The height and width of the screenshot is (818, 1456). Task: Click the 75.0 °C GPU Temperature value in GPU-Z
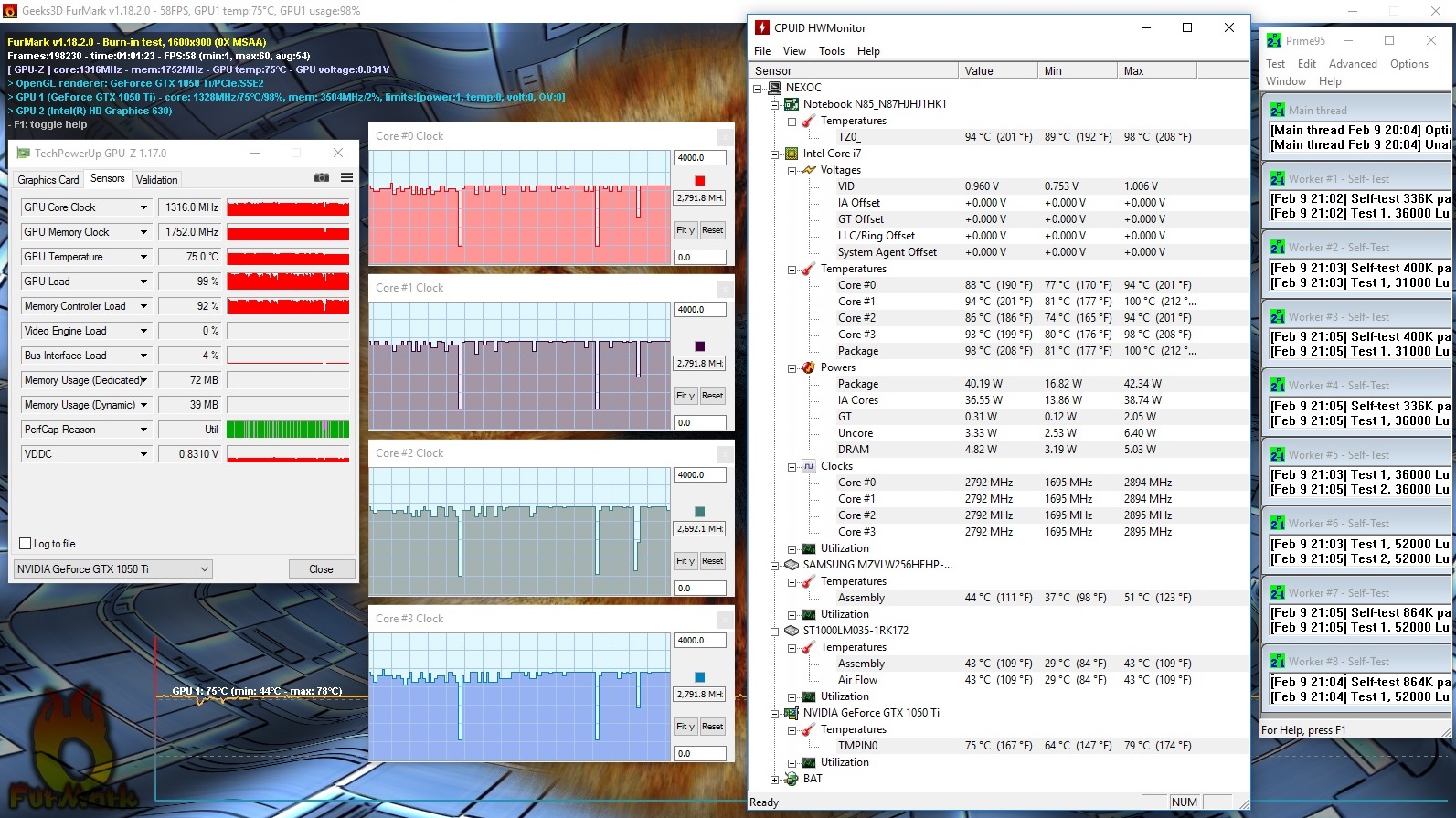click(190, 257)
